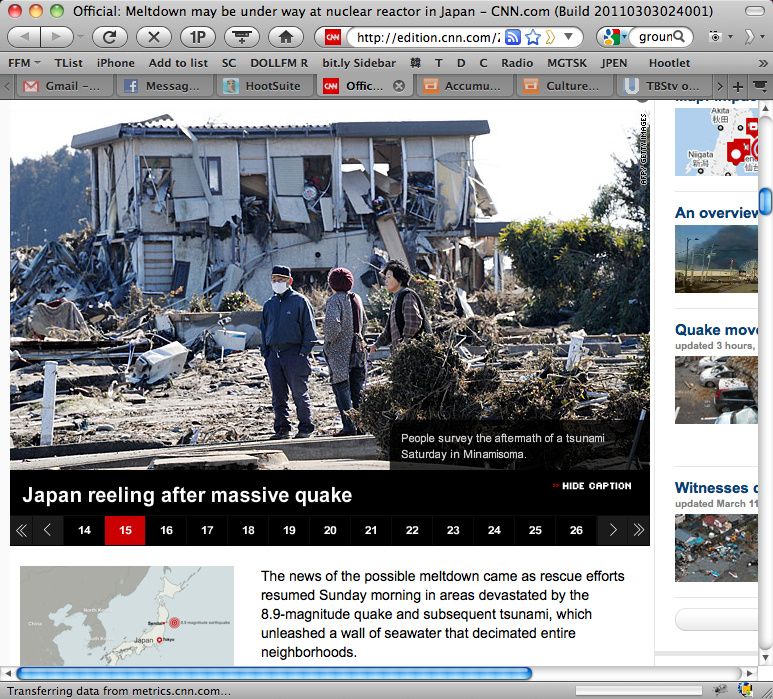The height and width of the screenshot is (699, 773).
Task: Close the active CNN tab
Action: 399,86
